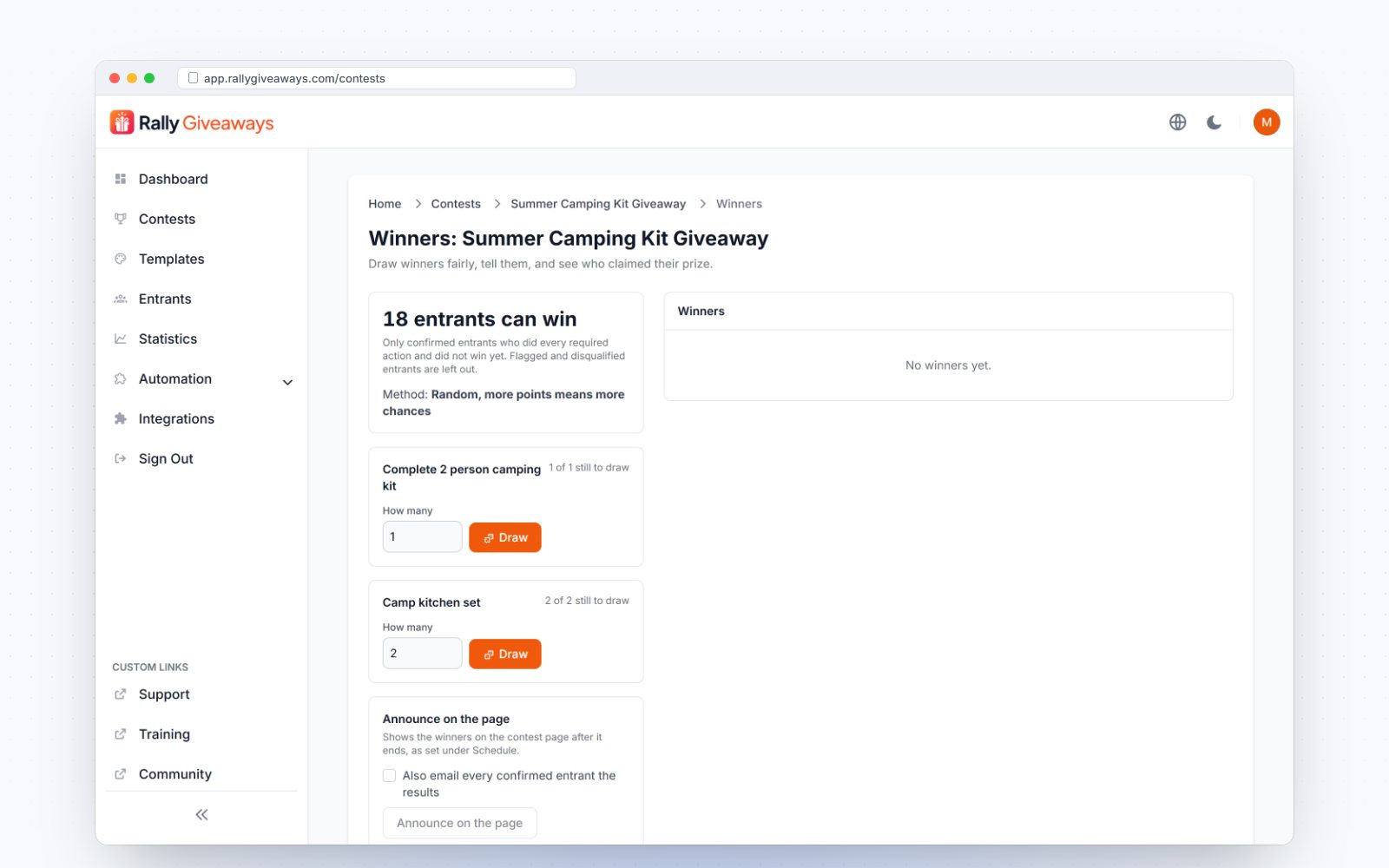1389x868 pixels.
Task: Click the Contests trophy icon
Action: click(121, 219)
